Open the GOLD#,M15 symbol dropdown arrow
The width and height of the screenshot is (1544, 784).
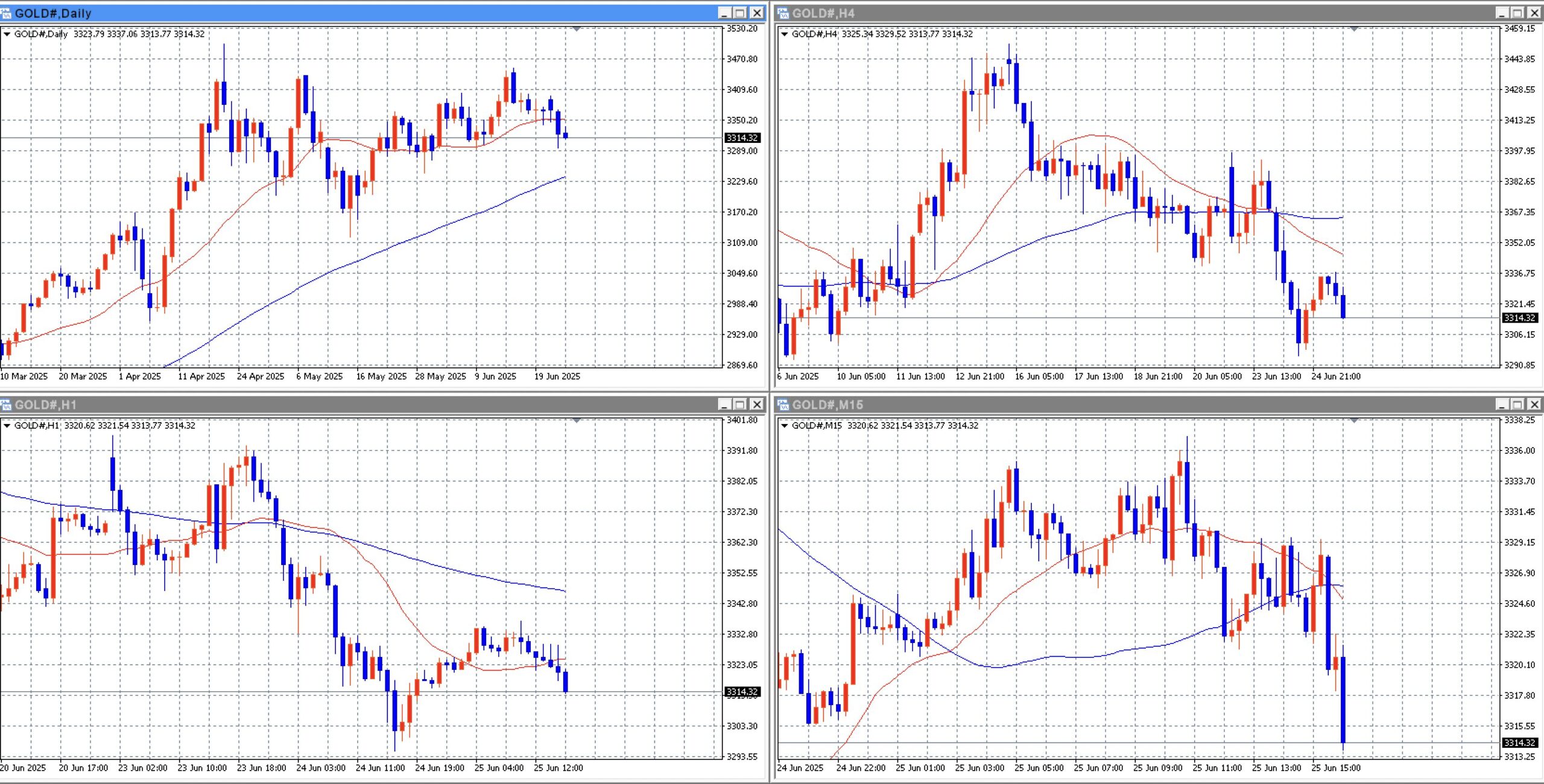[x=784, y=426]
